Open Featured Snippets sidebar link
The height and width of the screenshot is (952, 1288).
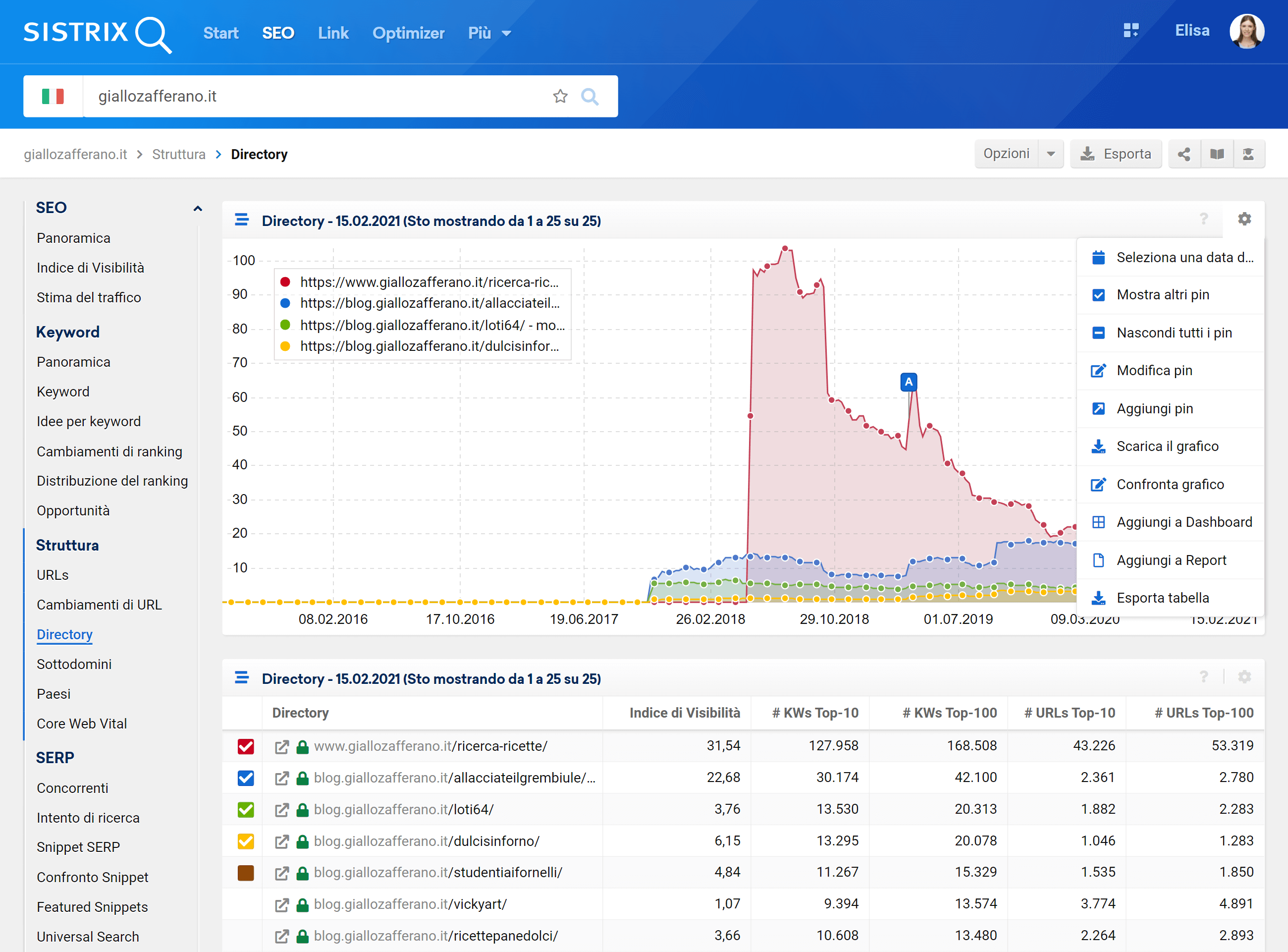tap(92, 907)
